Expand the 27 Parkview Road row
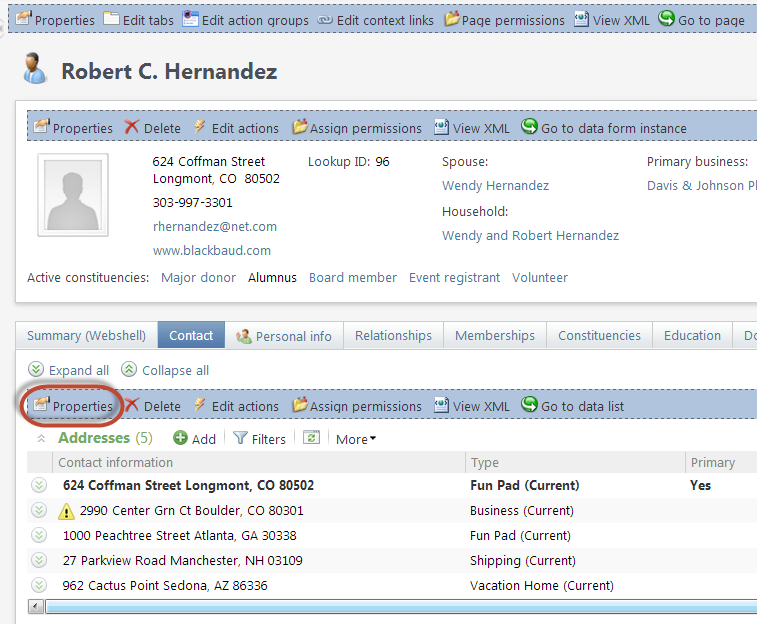This screenshot has height=624, width=757. click(39, 560)
